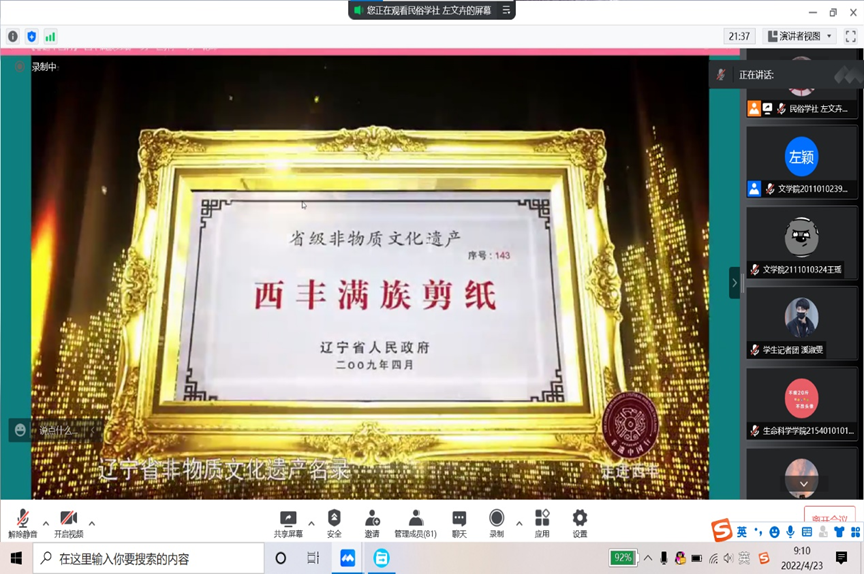Open the Apps (应用) icon

542,519
